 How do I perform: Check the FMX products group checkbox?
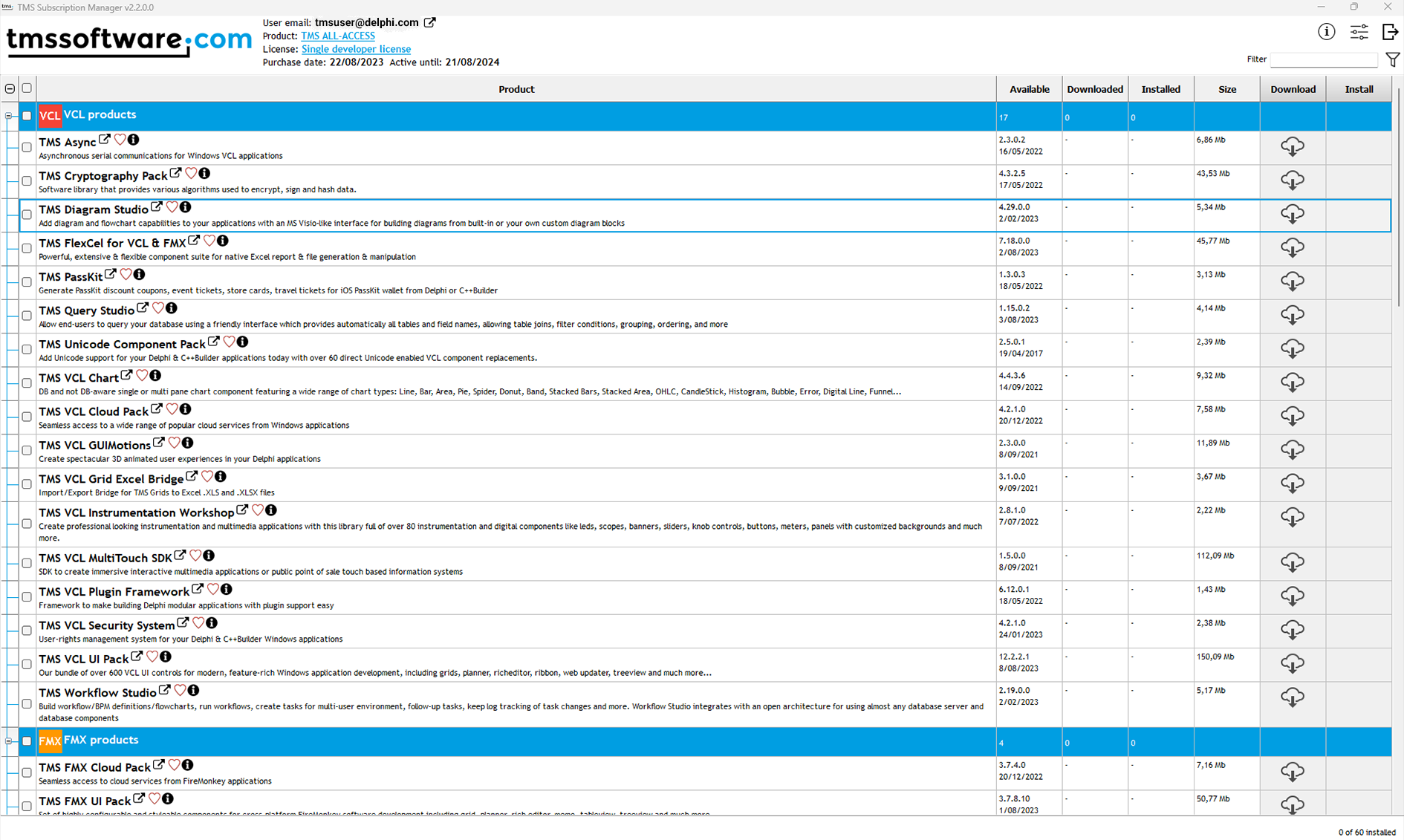pyautogui.click(x=27, y=741)
